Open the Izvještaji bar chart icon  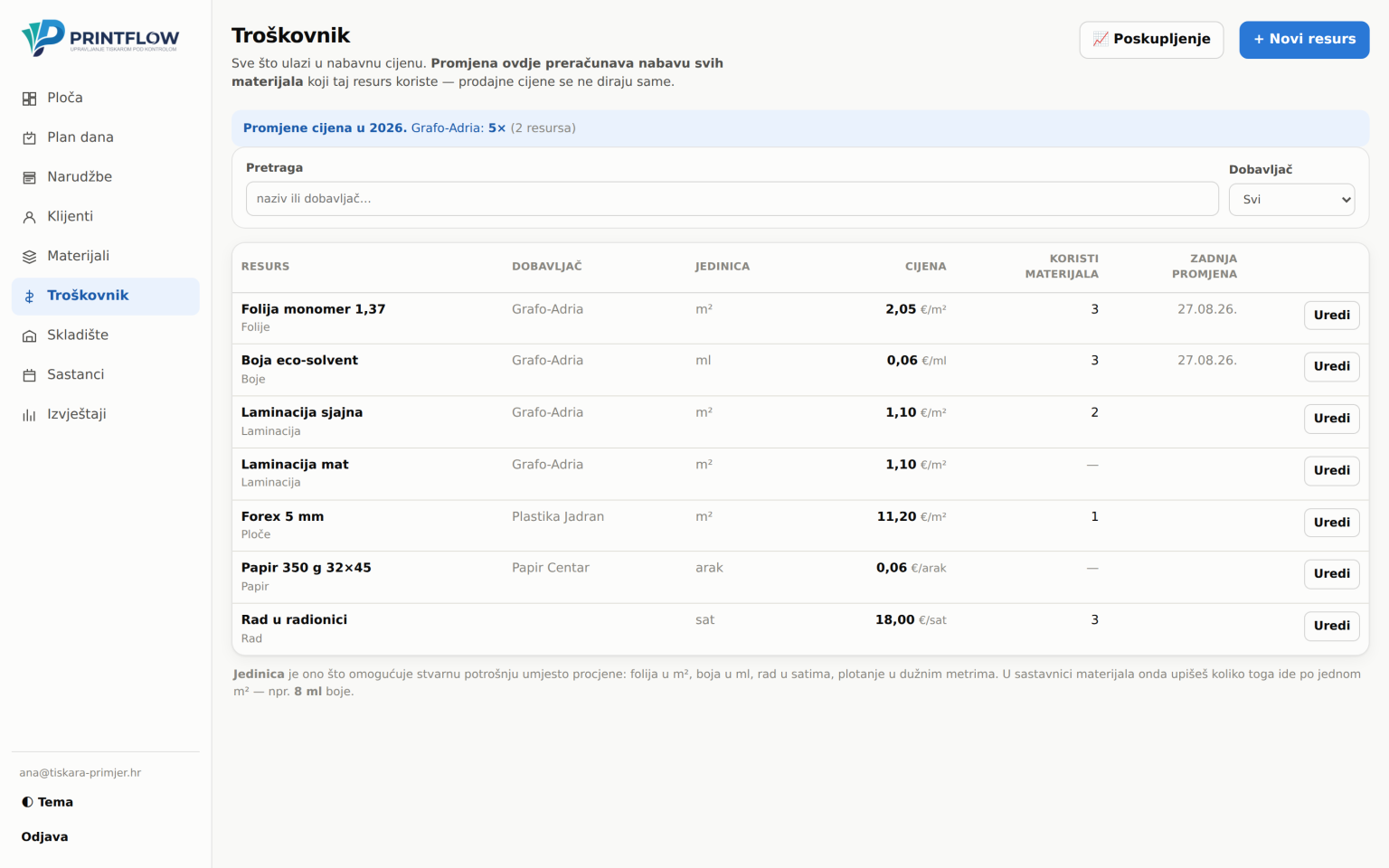coord(30,415)
